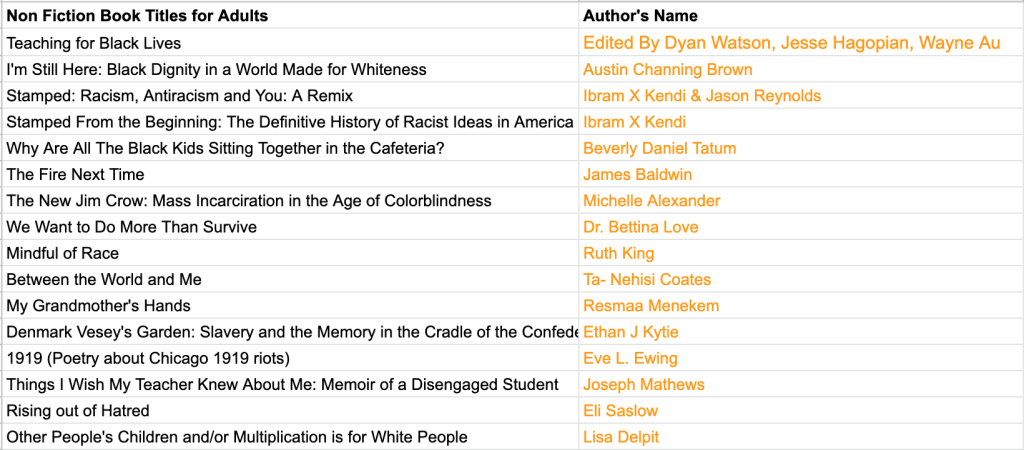
Task: Open the Austin Channing Brown link
Action: pyautogui.click(x=667, y=70)
